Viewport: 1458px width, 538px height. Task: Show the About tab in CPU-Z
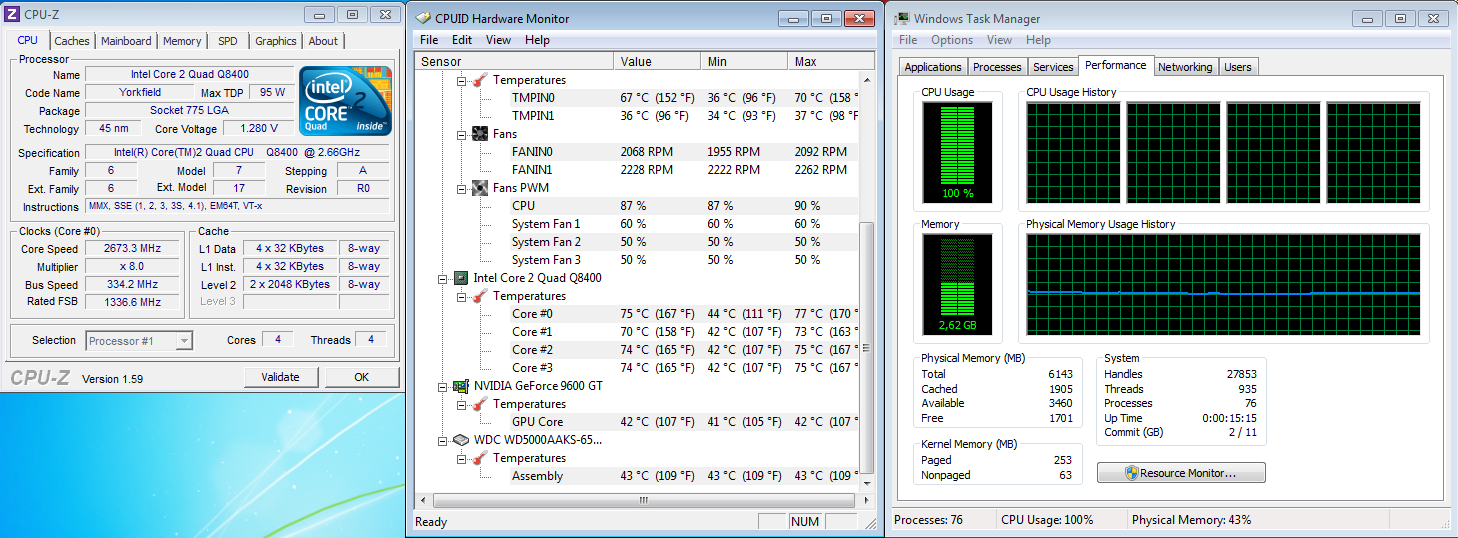(x=323, y=41)
